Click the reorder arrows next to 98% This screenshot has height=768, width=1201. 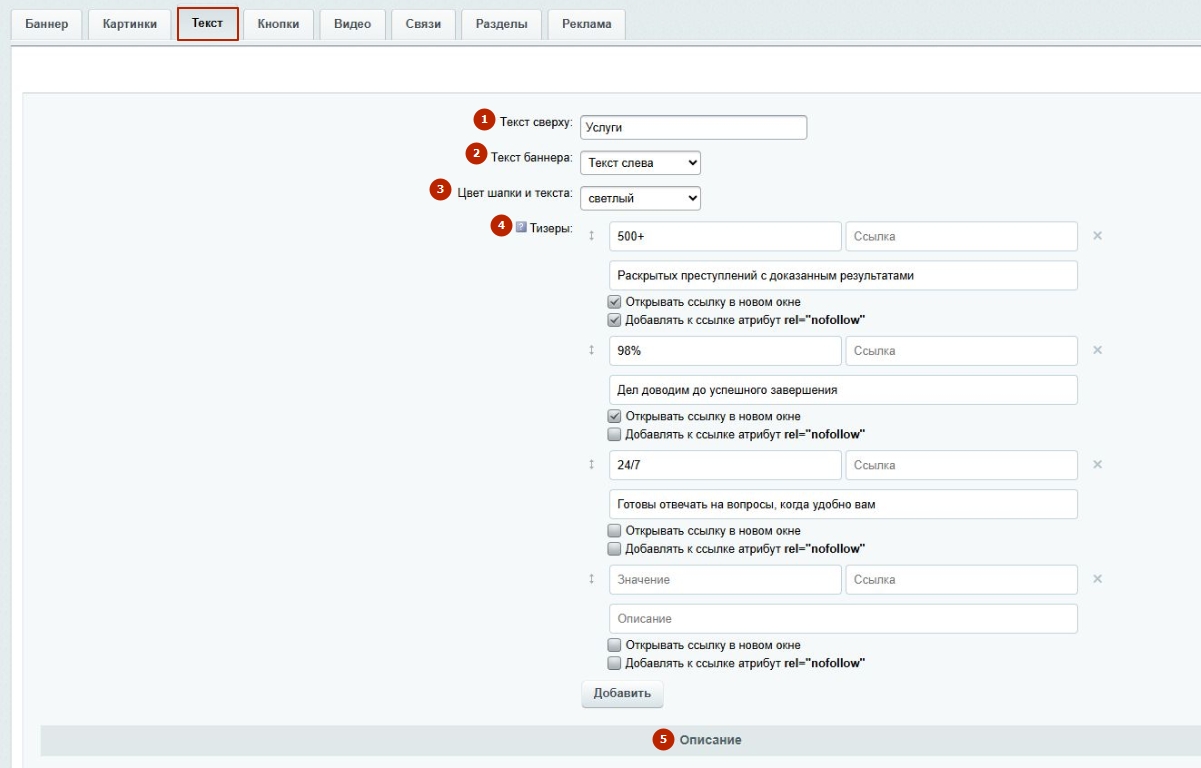pos(591,350)
